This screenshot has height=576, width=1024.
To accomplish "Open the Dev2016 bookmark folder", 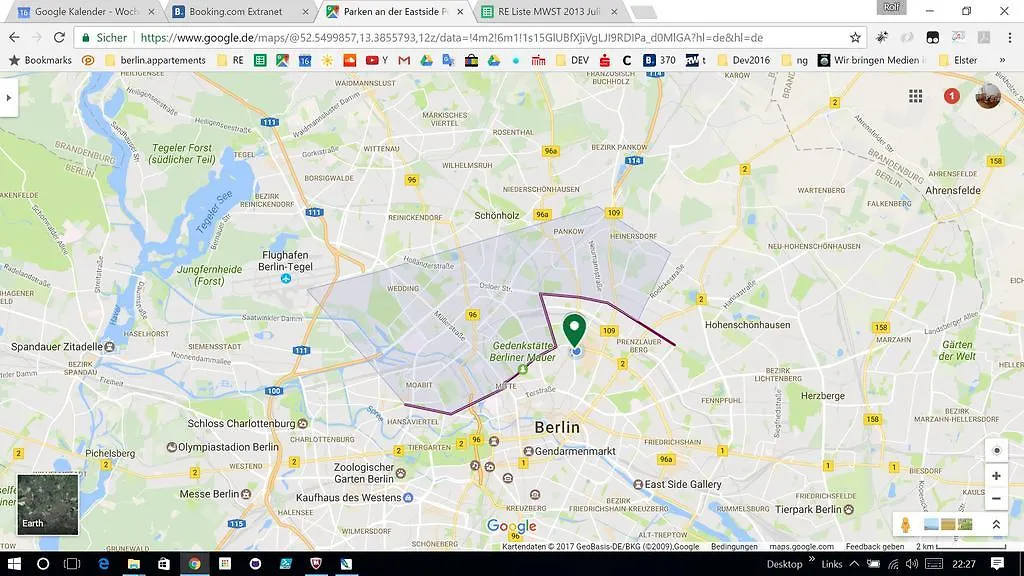I will [744, 60].
